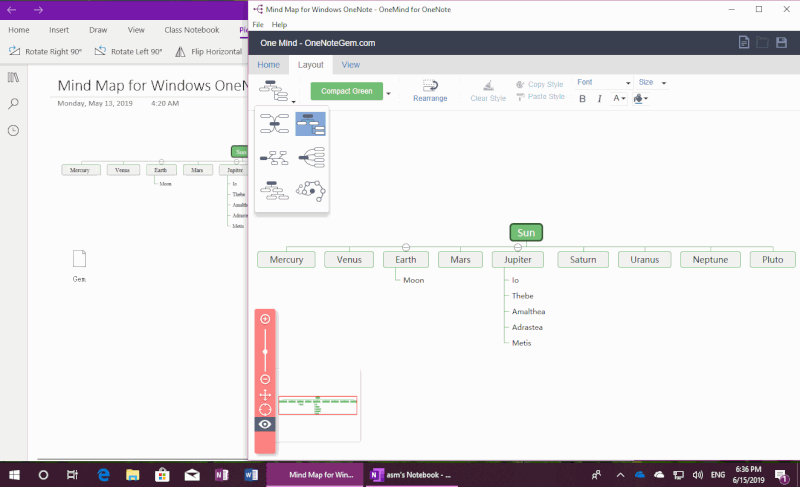Viewport: 800px width, 487px height.
Task: Click the zoom slider handle
Action: click(x=265, y=352)
